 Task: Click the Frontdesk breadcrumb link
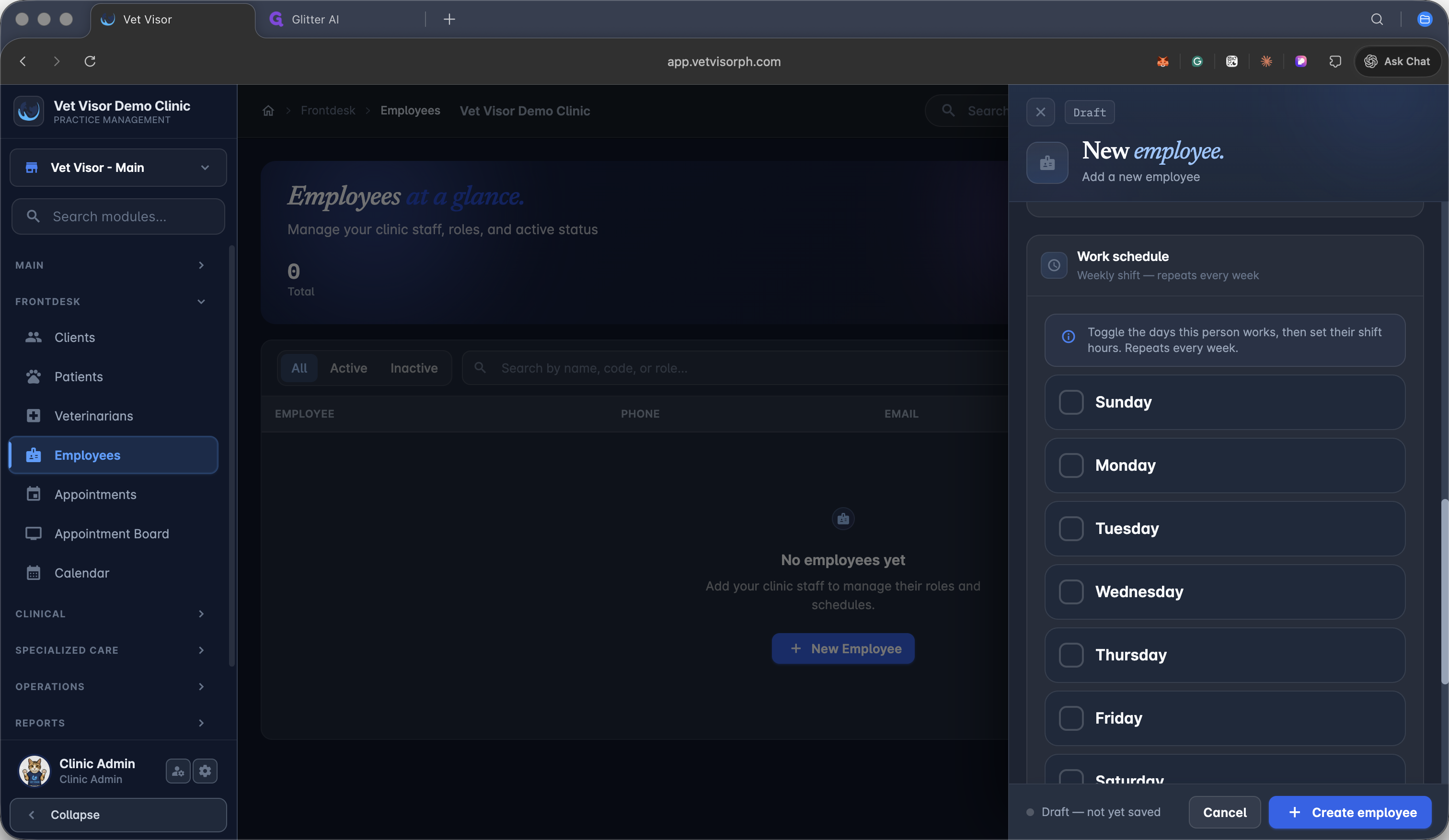(x=328, y=110)
